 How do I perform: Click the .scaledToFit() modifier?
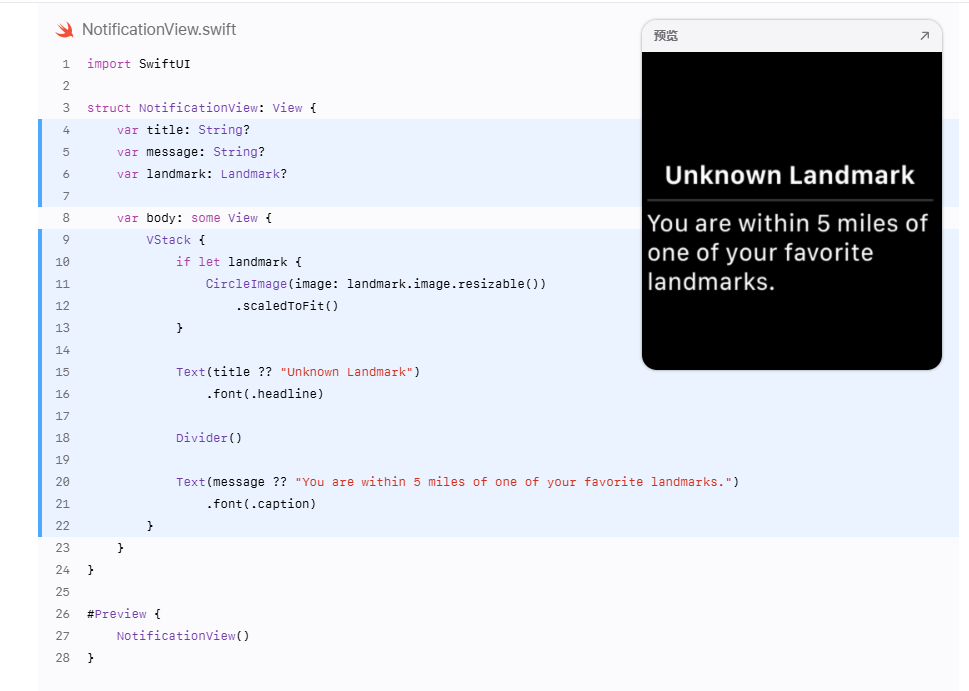(287, 306)
